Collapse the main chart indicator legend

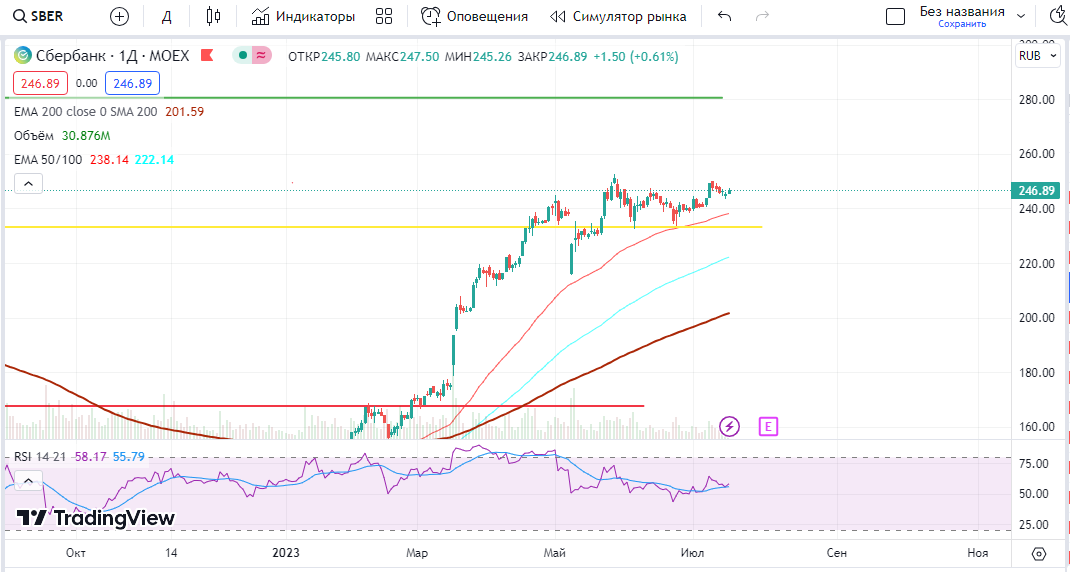[x=28, y=184]
